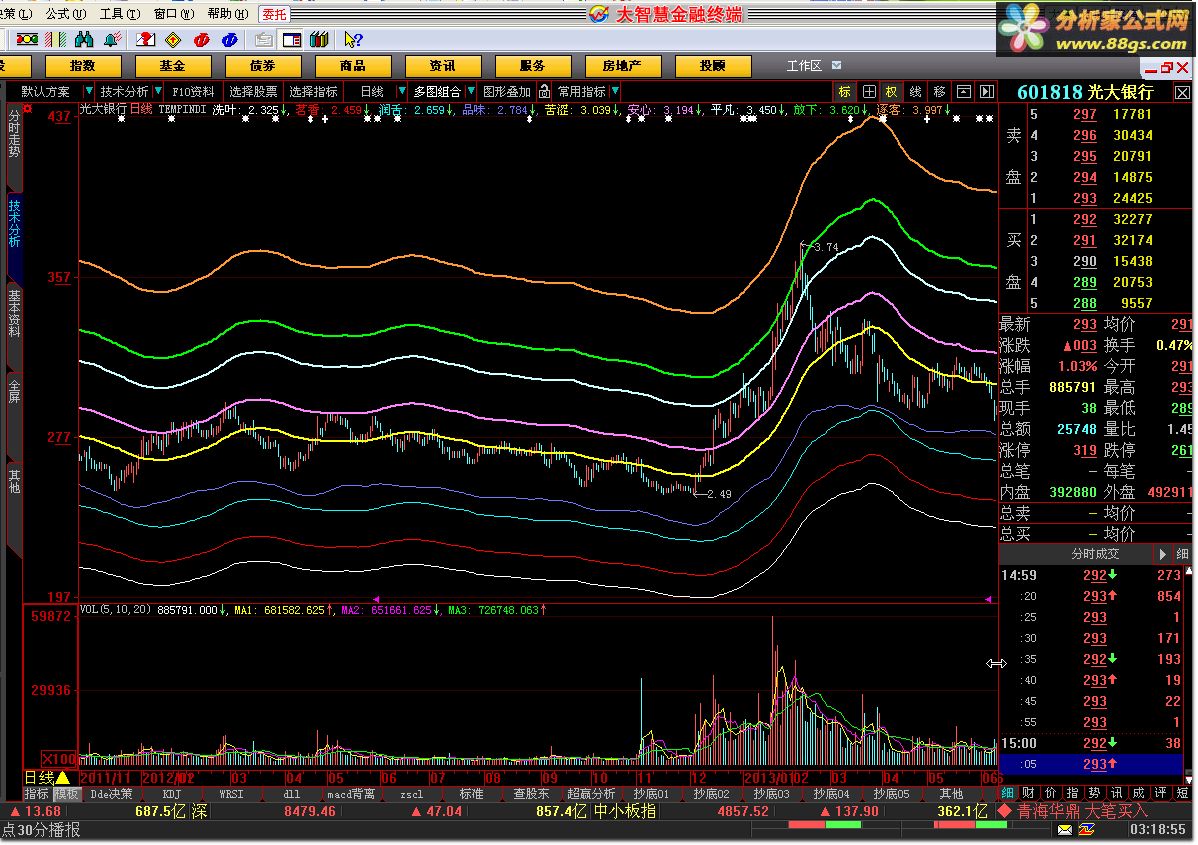Viewport: 1198px width, 845px height.
Task: Click the 日线 yellow triangle period selector
Action: (47, 778)
